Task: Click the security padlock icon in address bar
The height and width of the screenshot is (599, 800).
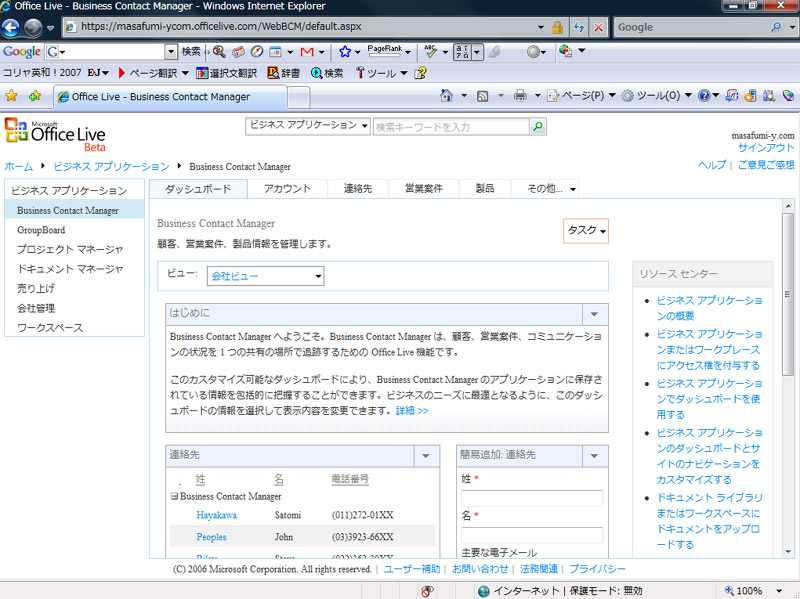Action: point(557,27)
